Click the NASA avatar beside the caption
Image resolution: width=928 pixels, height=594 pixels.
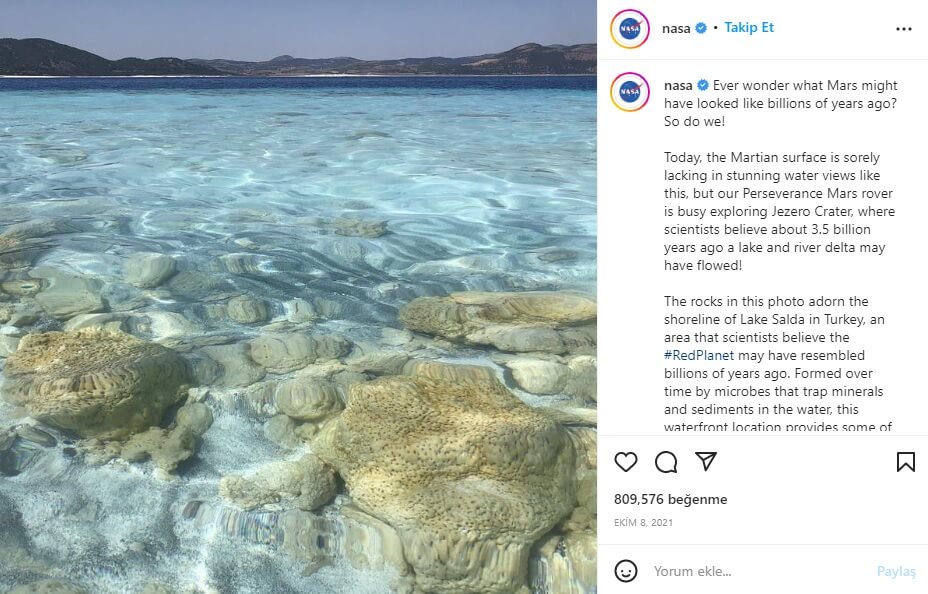tap(630, 92)
